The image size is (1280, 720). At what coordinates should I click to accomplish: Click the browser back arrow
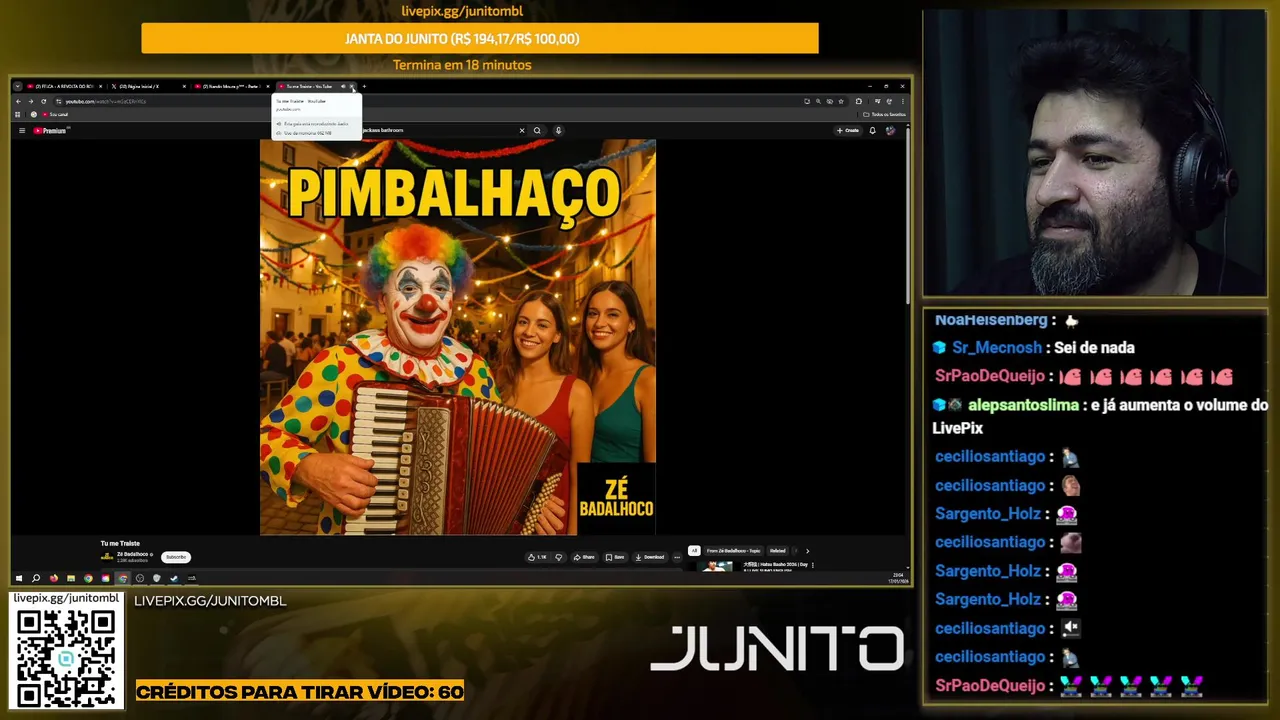point(18,101)
